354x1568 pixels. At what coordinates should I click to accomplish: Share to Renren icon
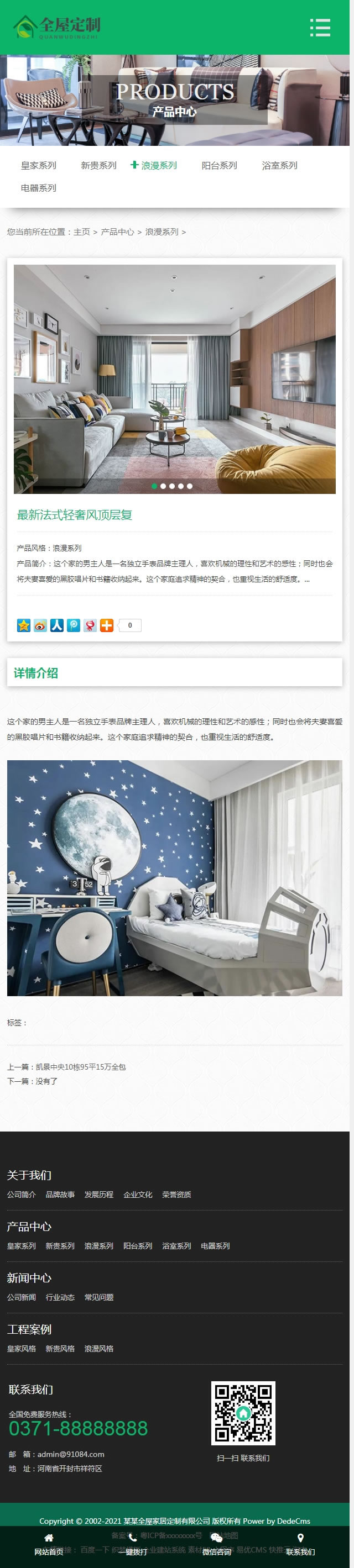[x=56, y=625]
